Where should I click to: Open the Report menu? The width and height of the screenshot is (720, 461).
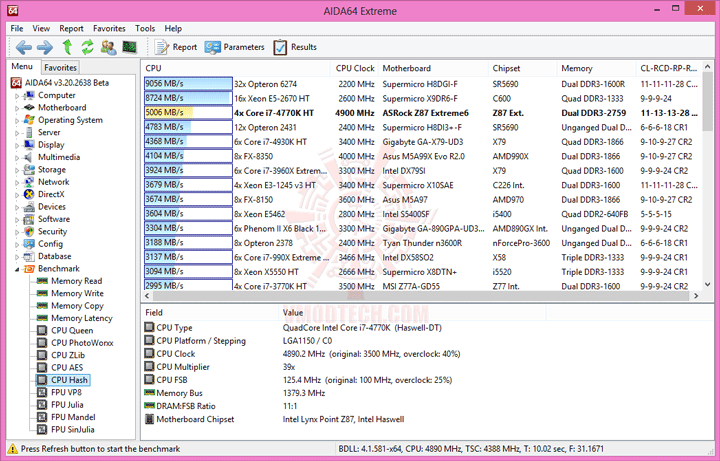tap(71, 28)
